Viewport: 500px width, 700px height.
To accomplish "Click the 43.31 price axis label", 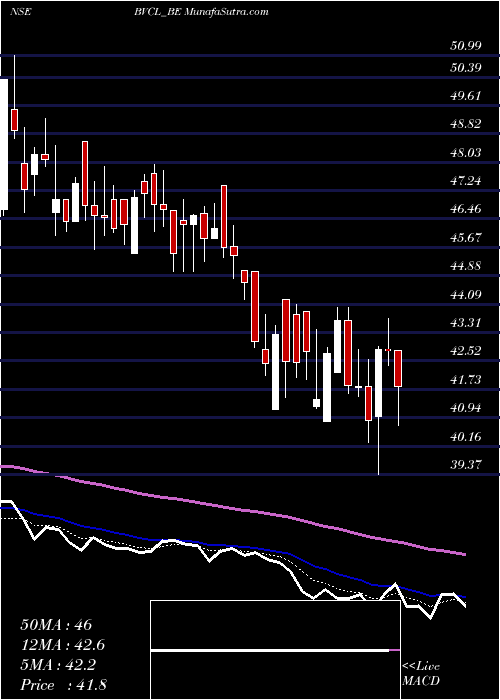I will [x=466, y=322].
